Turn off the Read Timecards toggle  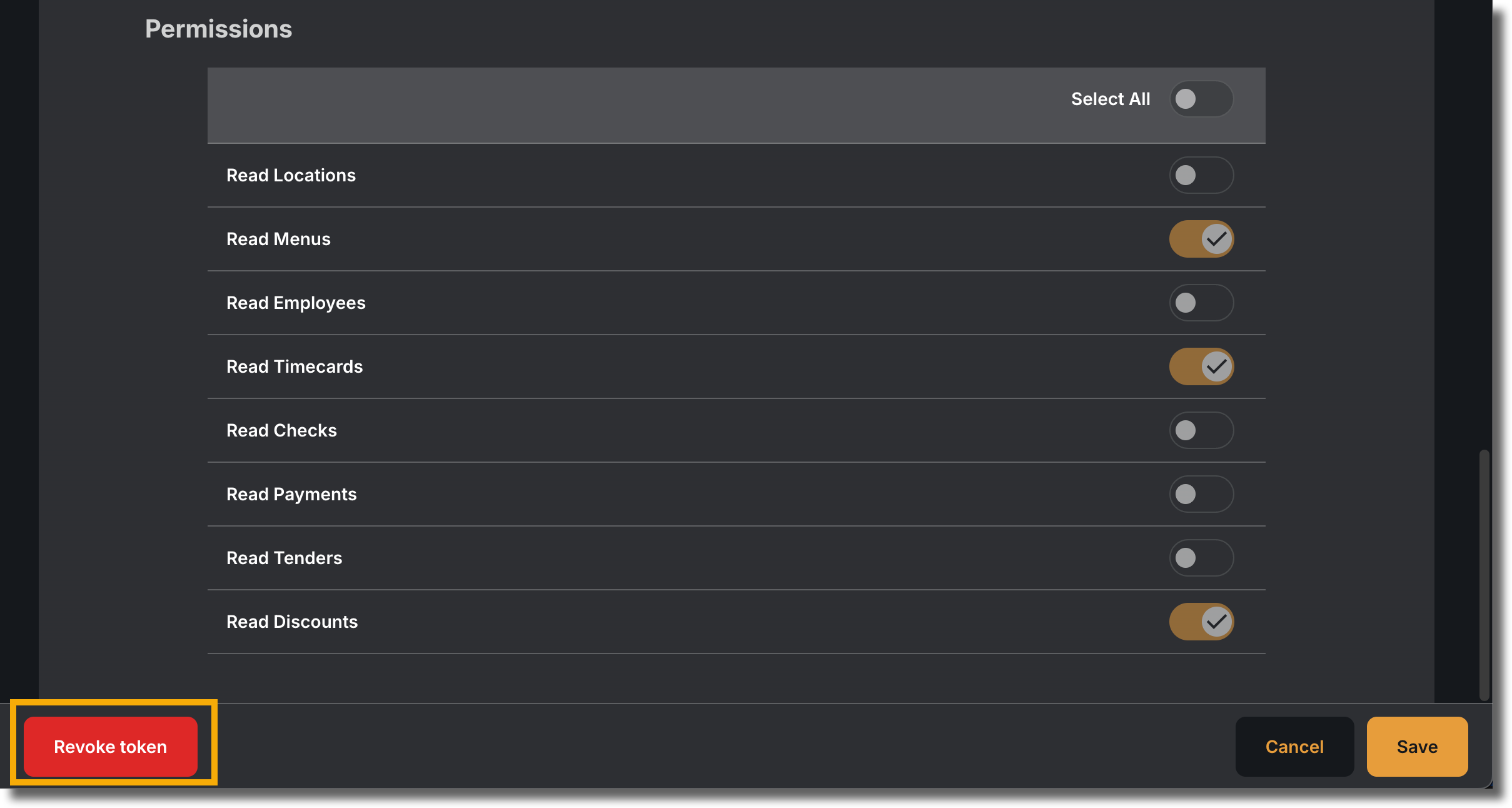tap(1201, 366)
